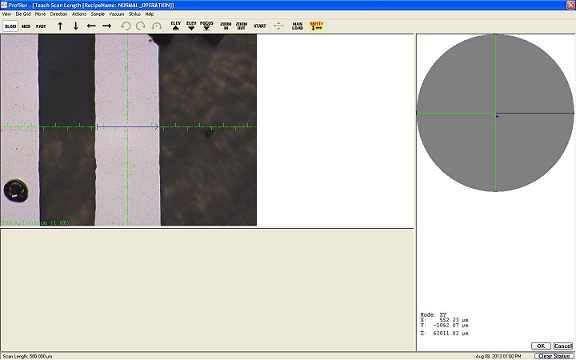The height and width of the screenshot is (360, 576).
Task: Move stage left with left arrow
Action: (91, 26)
